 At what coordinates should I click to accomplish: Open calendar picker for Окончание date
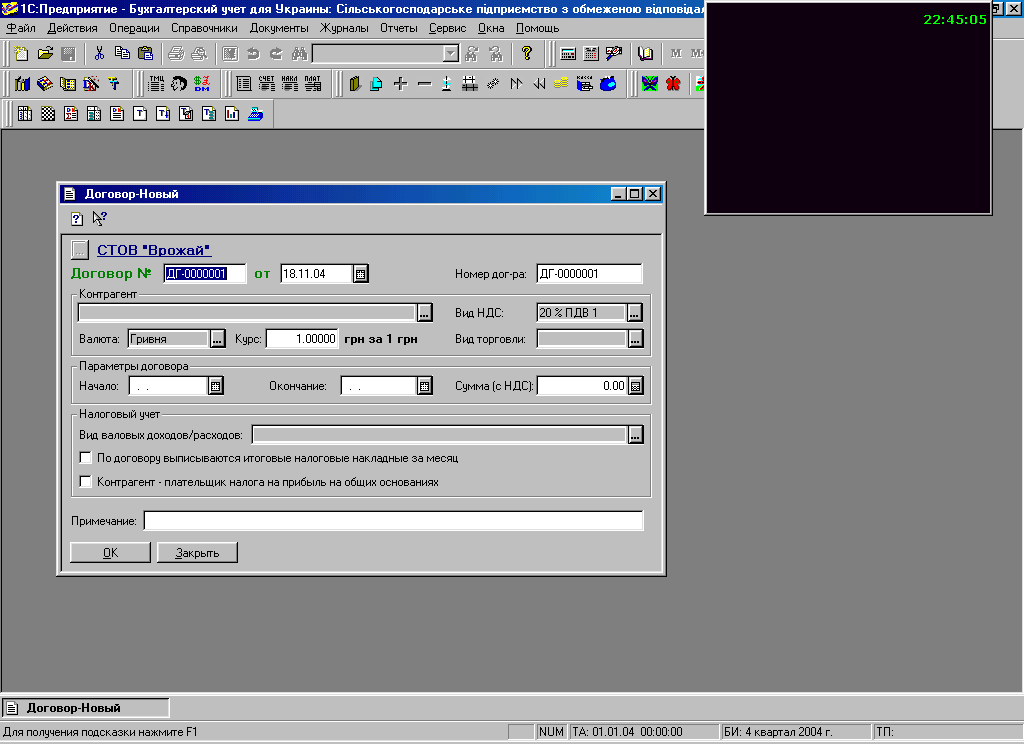coord(424,386)
